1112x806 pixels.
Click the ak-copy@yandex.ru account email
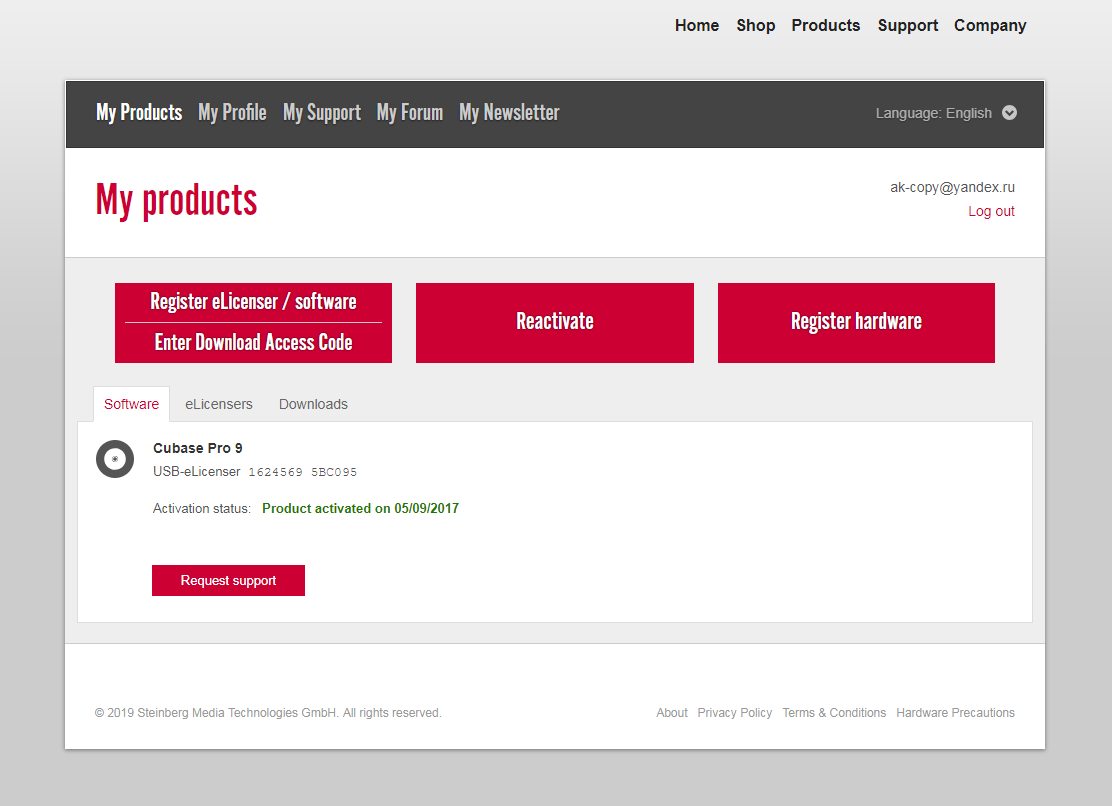[952, 187]
